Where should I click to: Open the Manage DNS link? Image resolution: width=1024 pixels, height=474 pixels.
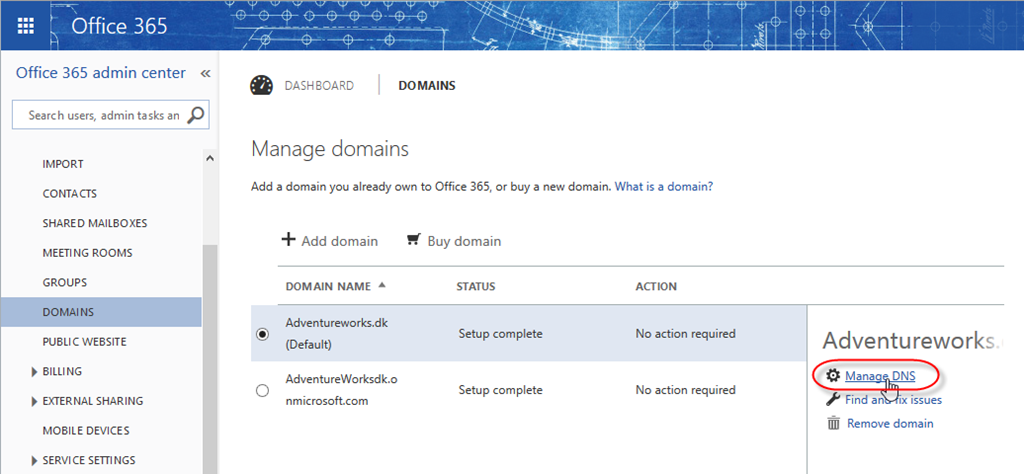(880, 376)
